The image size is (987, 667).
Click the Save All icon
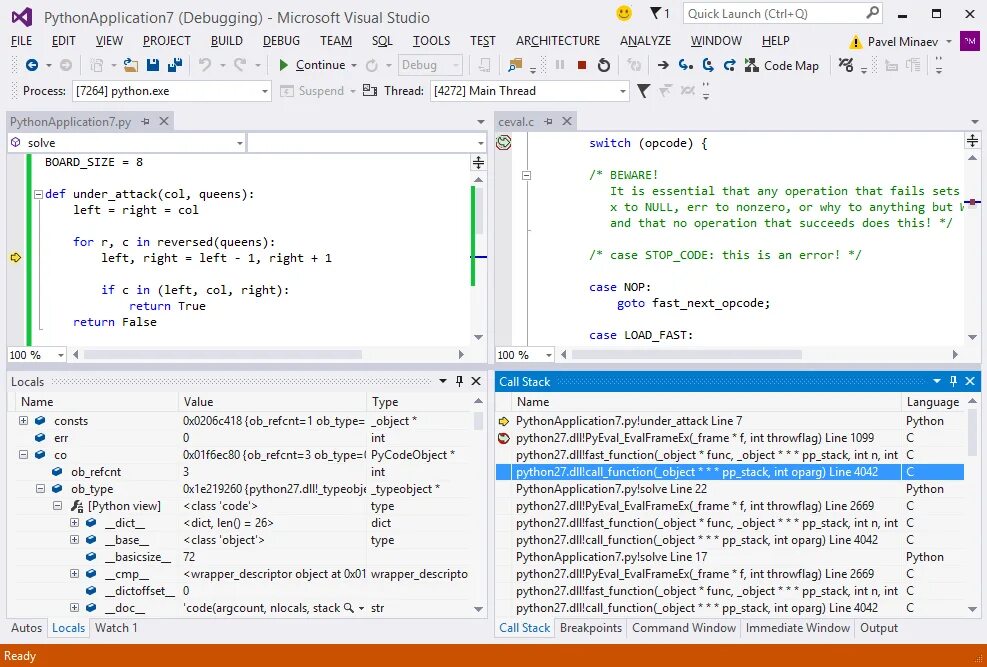[175, 65]
